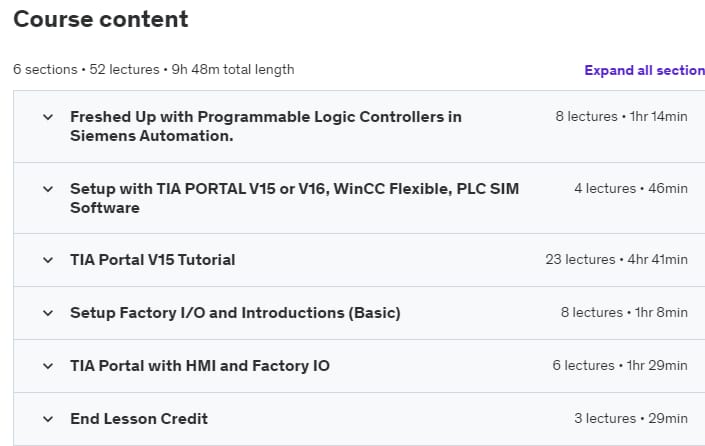705x446 pixels.
Task: Select End Lesson Credit section title
Action: pyautogui.click(x=139, y=419)
